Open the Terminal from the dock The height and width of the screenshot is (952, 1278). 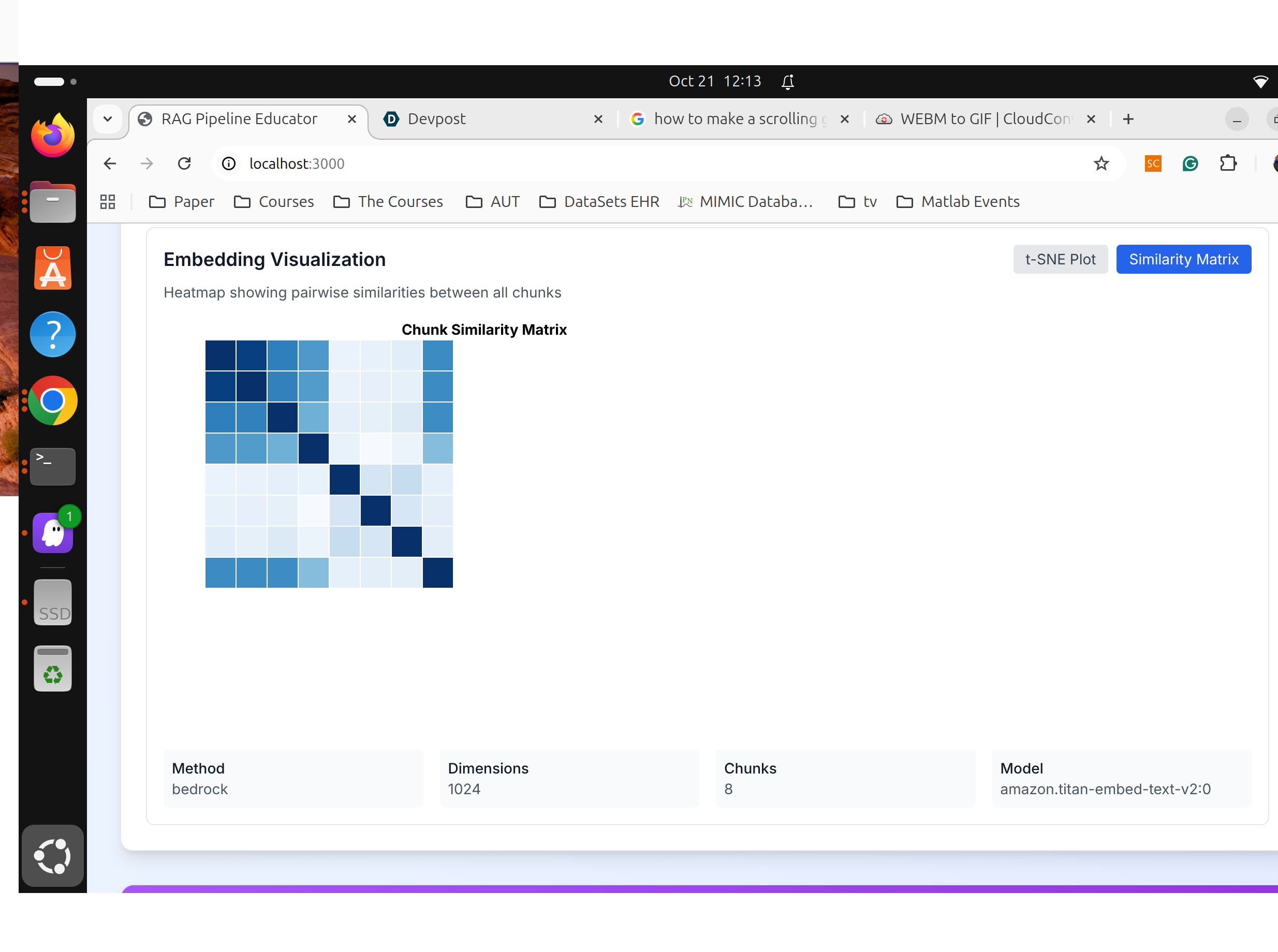52,466
